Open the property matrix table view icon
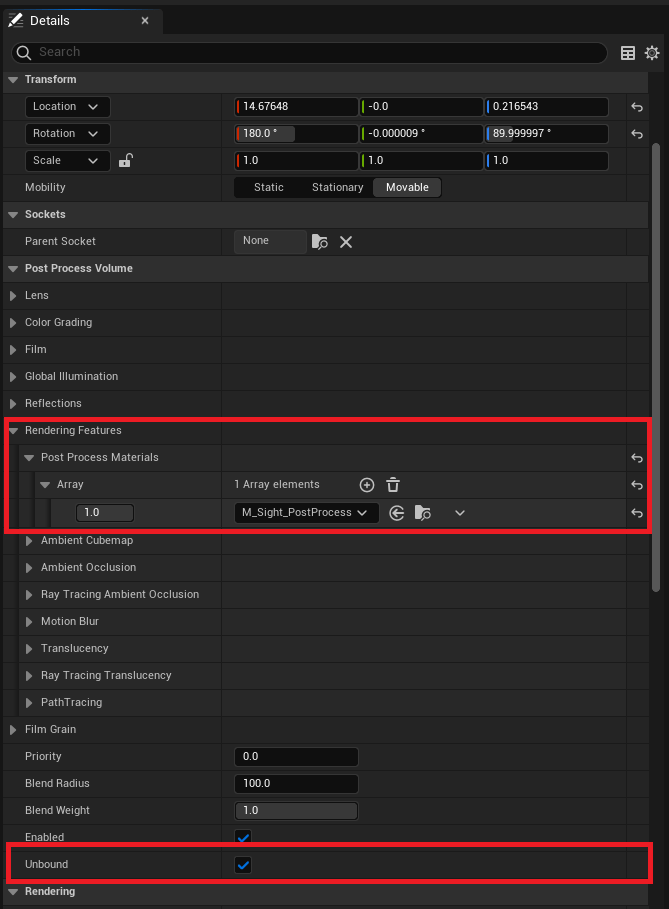This screenshot has width=669, height=909. point(628,53)
